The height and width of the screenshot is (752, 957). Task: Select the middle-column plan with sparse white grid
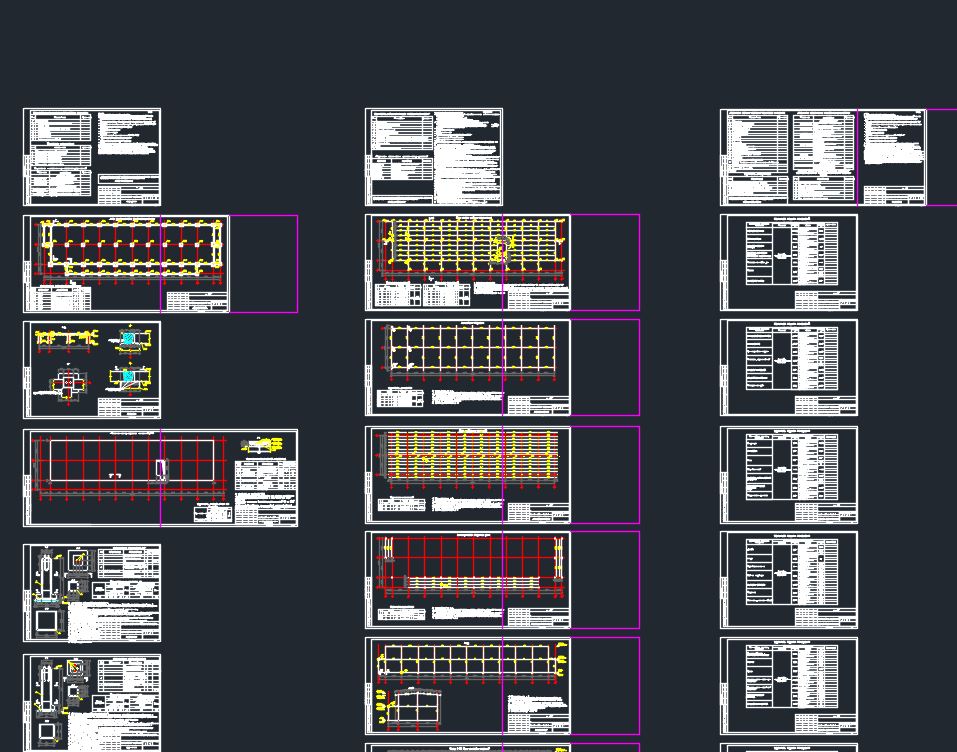click(x=468, y=367)
